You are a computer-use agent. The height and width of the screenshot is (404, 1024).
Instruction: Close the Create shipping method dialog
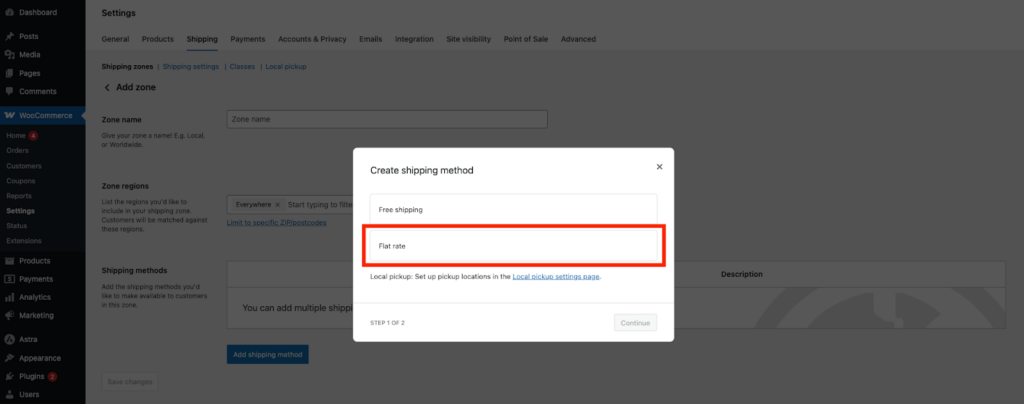click(659, 167)
